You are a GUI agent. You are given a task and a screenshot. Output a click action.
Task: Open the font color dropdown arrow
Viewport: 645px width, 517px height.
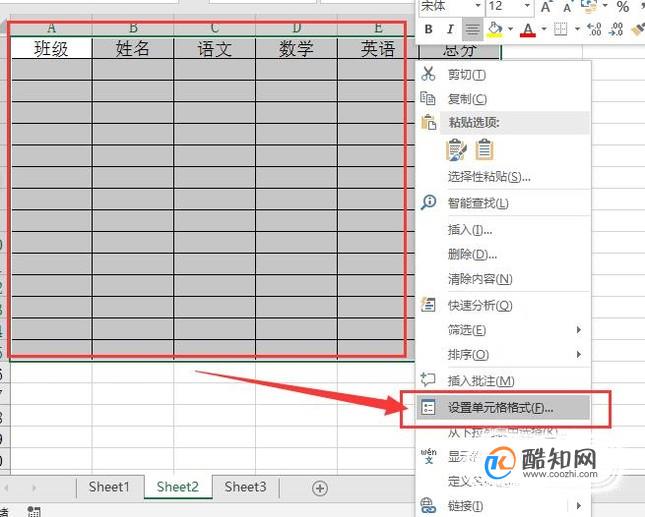tap(544, 29)
